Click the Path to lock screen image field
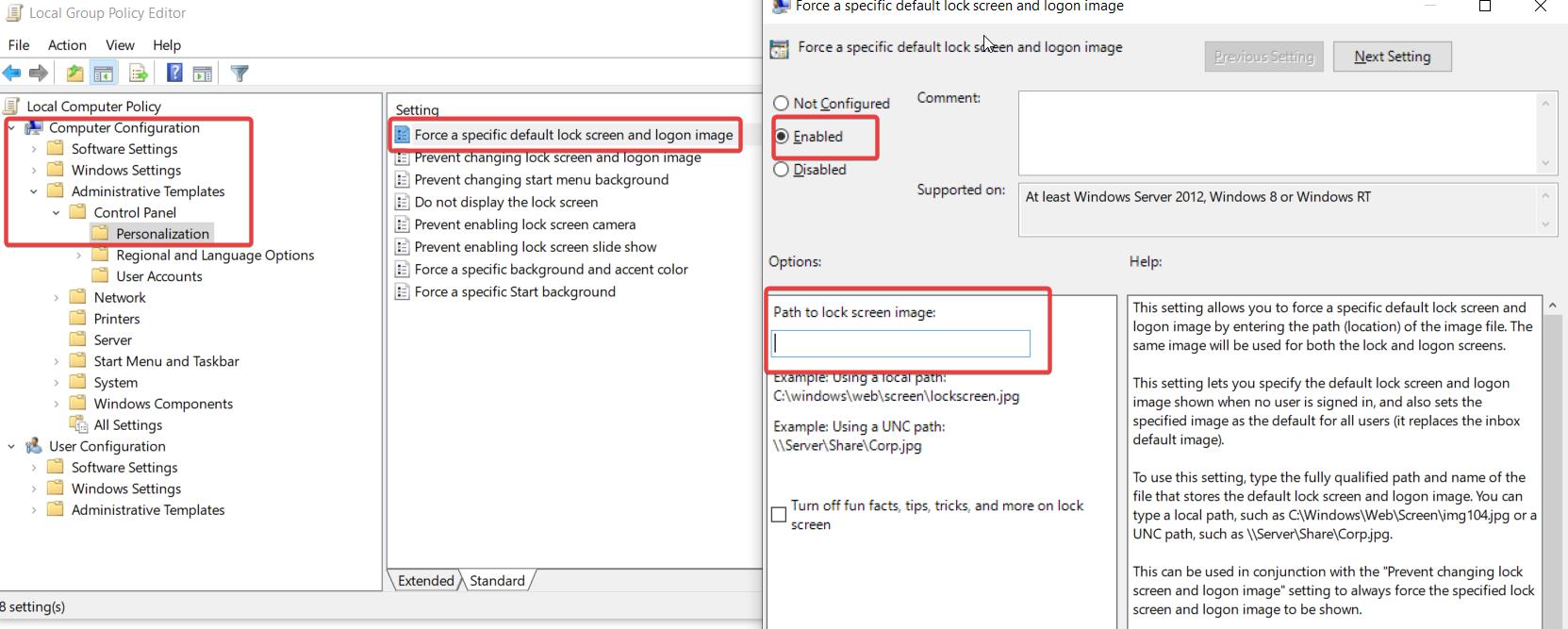This screenshot has width=1568, height=629. [901, 343]
